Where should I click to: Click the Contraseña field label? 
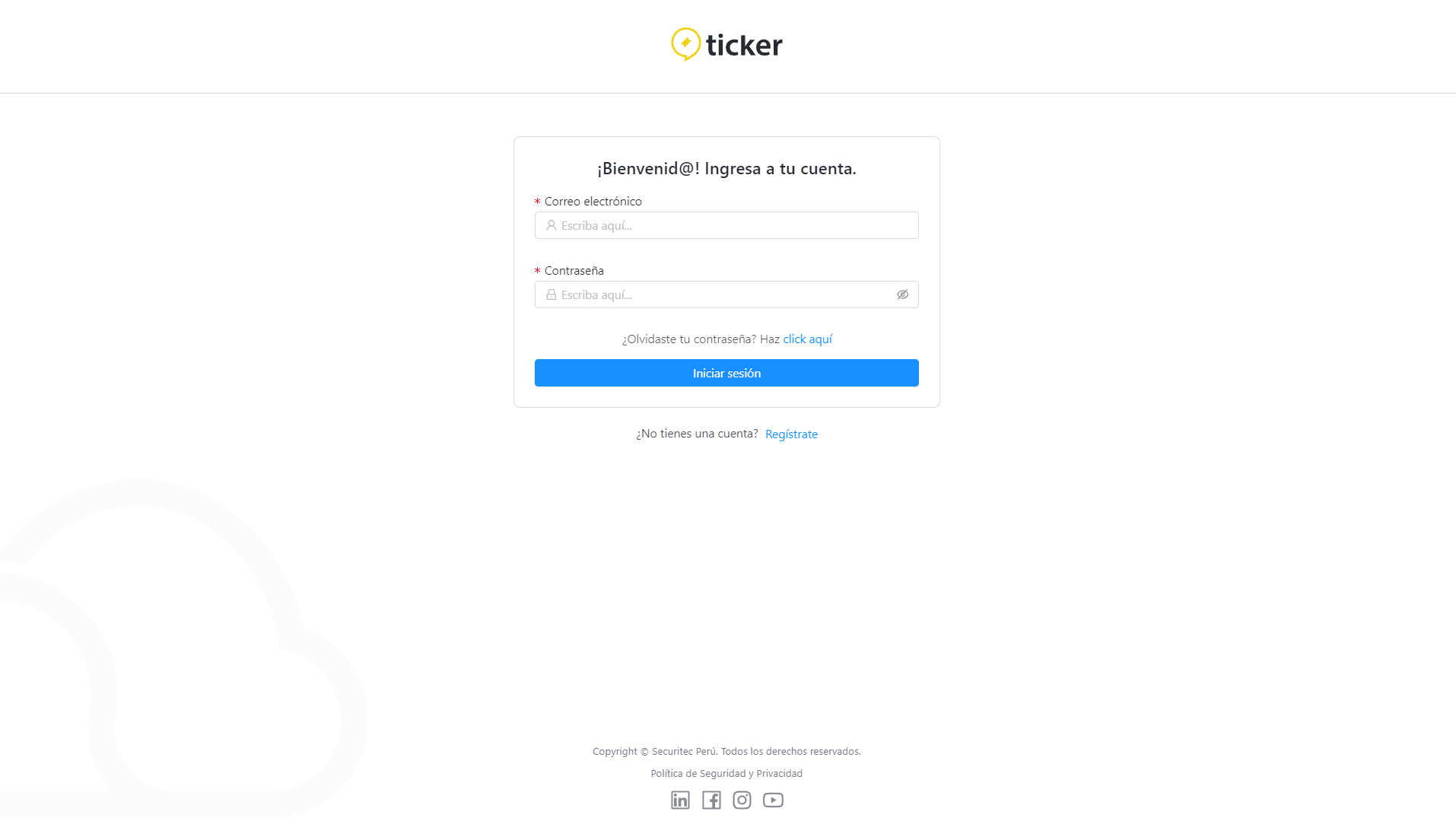coord(574,270)
